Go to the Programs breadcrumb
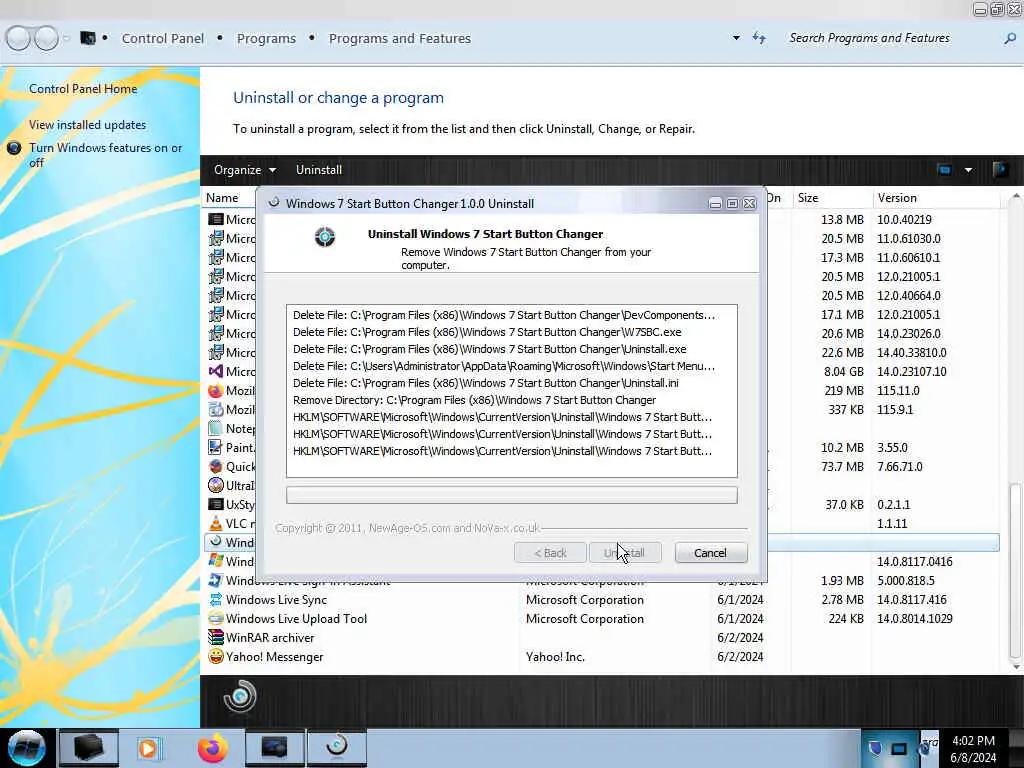1024x768 pixels. click(x=266, y=39)
